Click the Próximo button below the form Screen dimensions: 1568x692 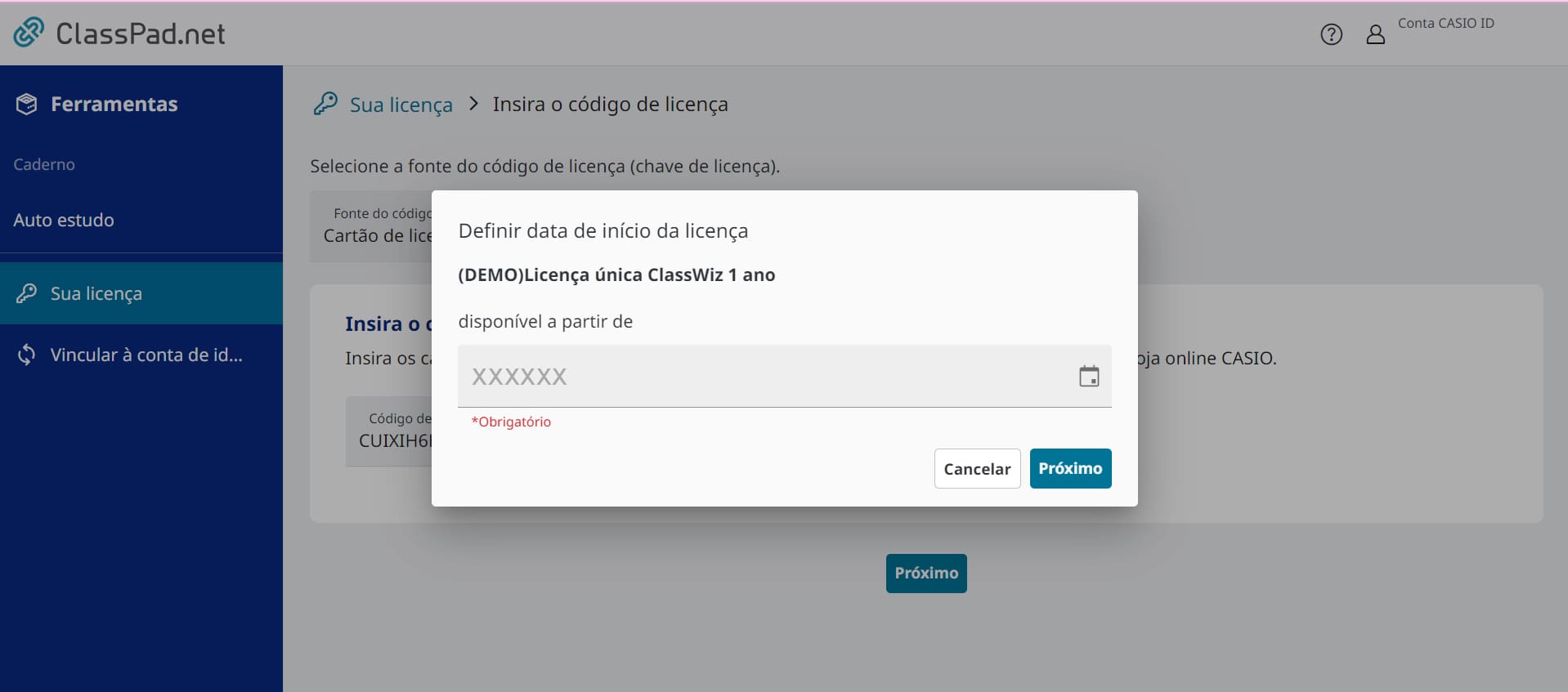coord(926,573)
